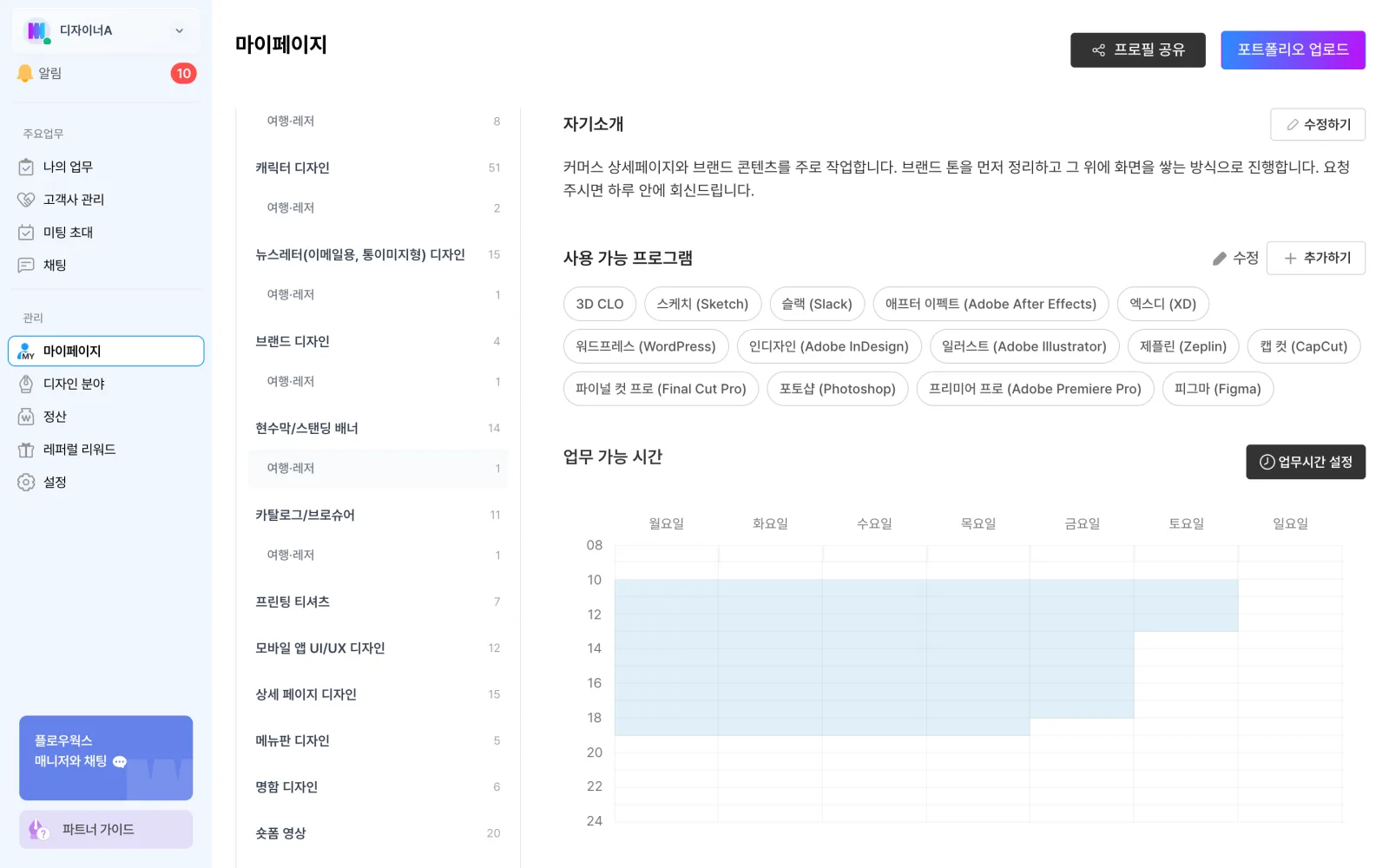Click the 프로필 공유 button
Screen dimensions: 1389x868
click(1137, 50)
